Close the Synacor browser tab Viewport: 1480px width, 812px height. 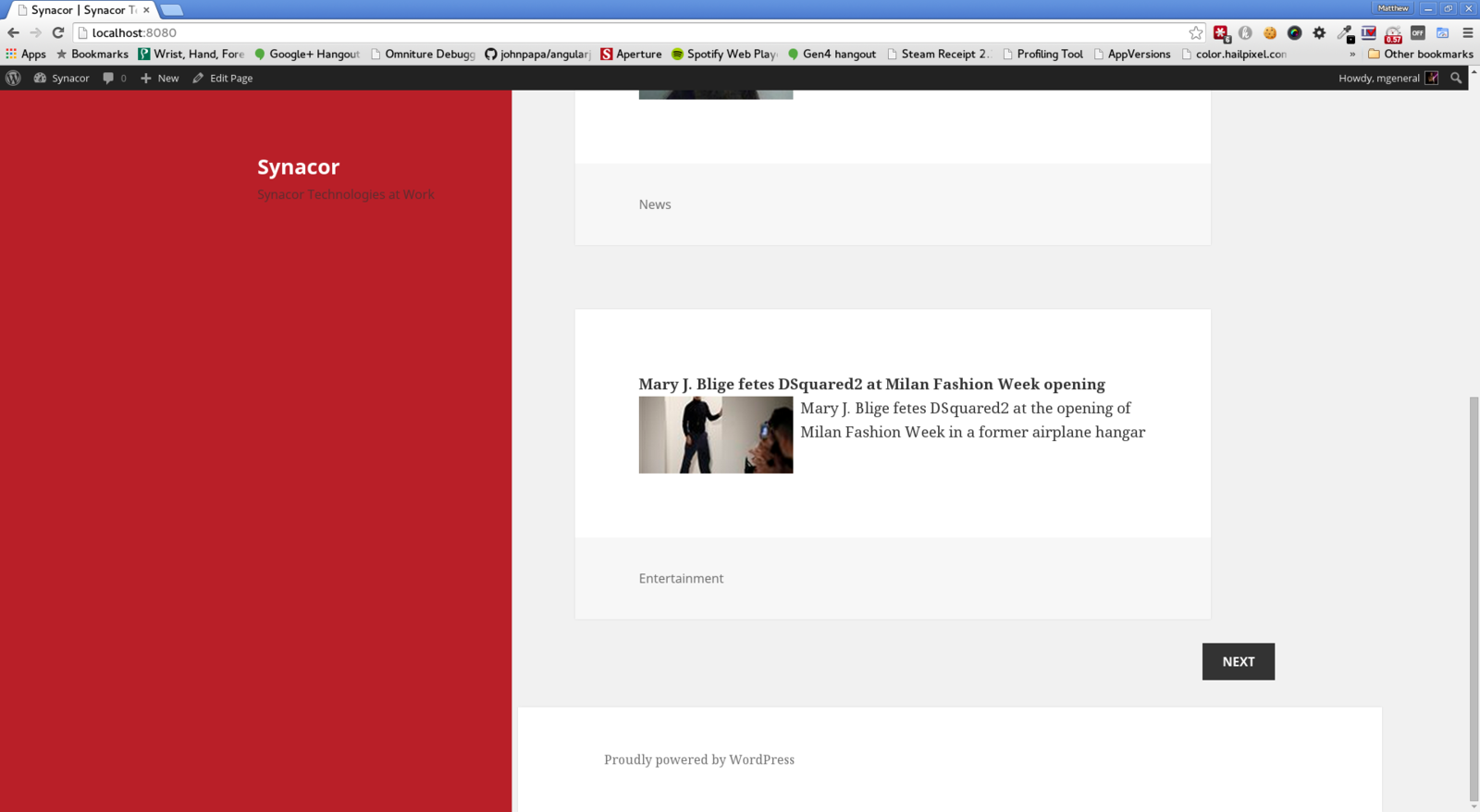tap(146, 10)
